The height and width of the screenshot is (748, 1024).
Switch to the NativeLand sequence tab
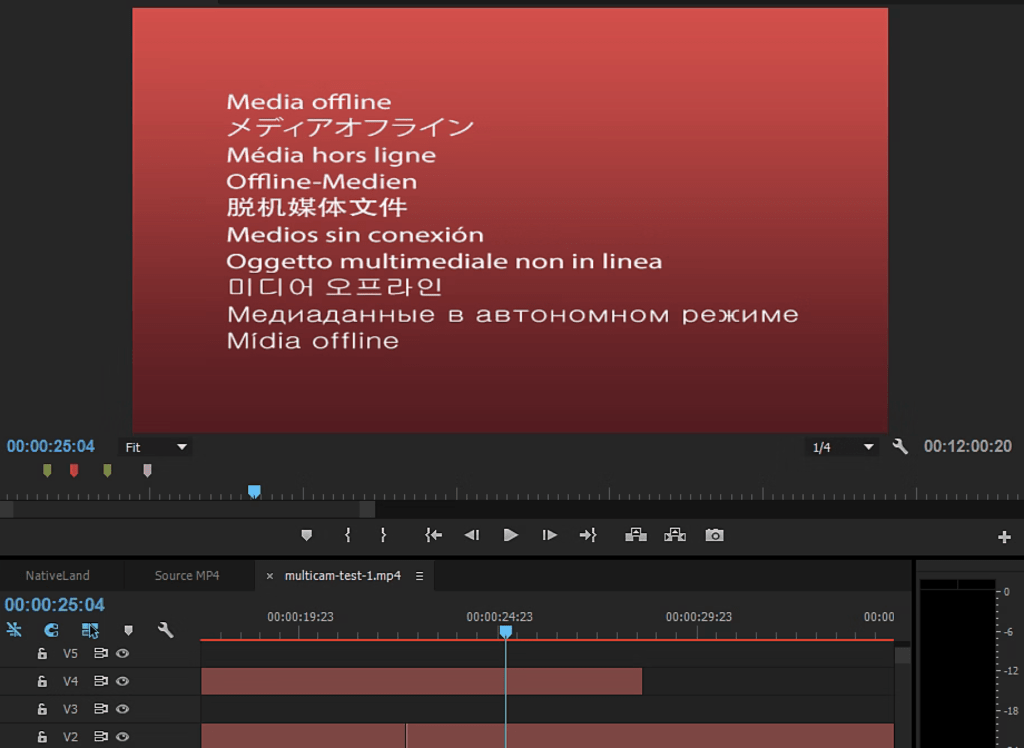(57, 576)
